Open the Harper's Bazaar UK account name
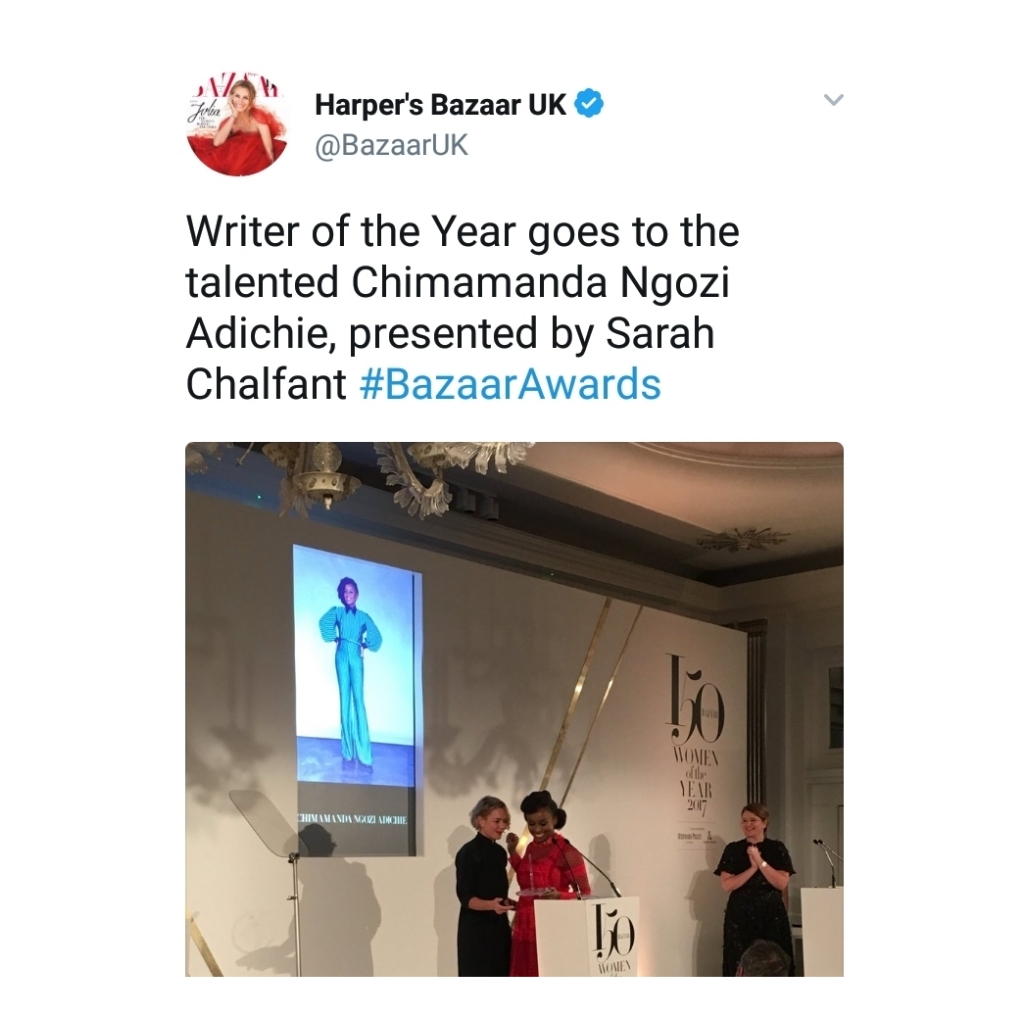 coord(440,104)
